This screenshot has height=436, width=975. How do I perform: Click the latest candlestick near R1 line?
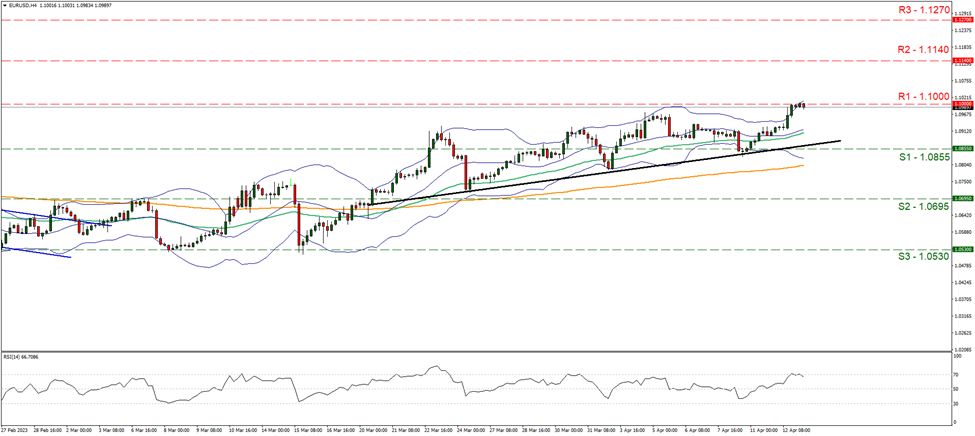(802, 105)
